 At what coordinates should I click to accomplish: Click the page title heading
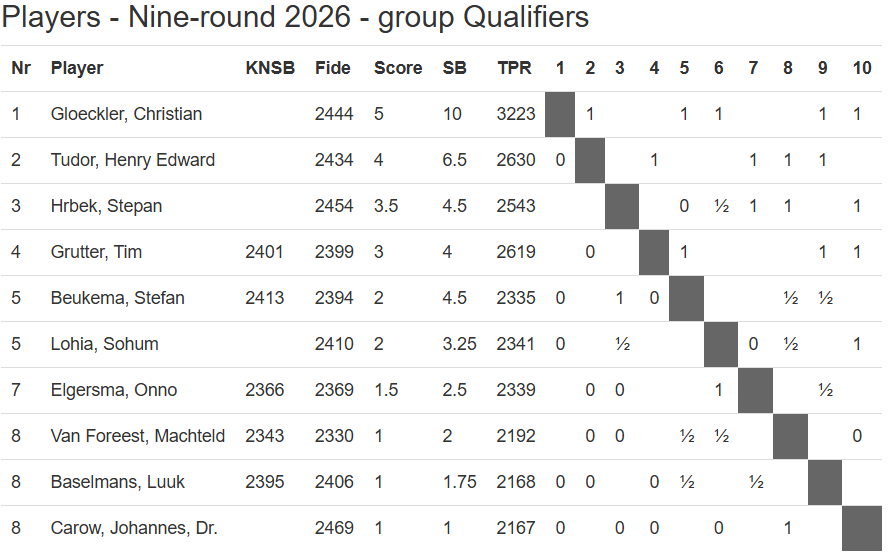(295, 18)
